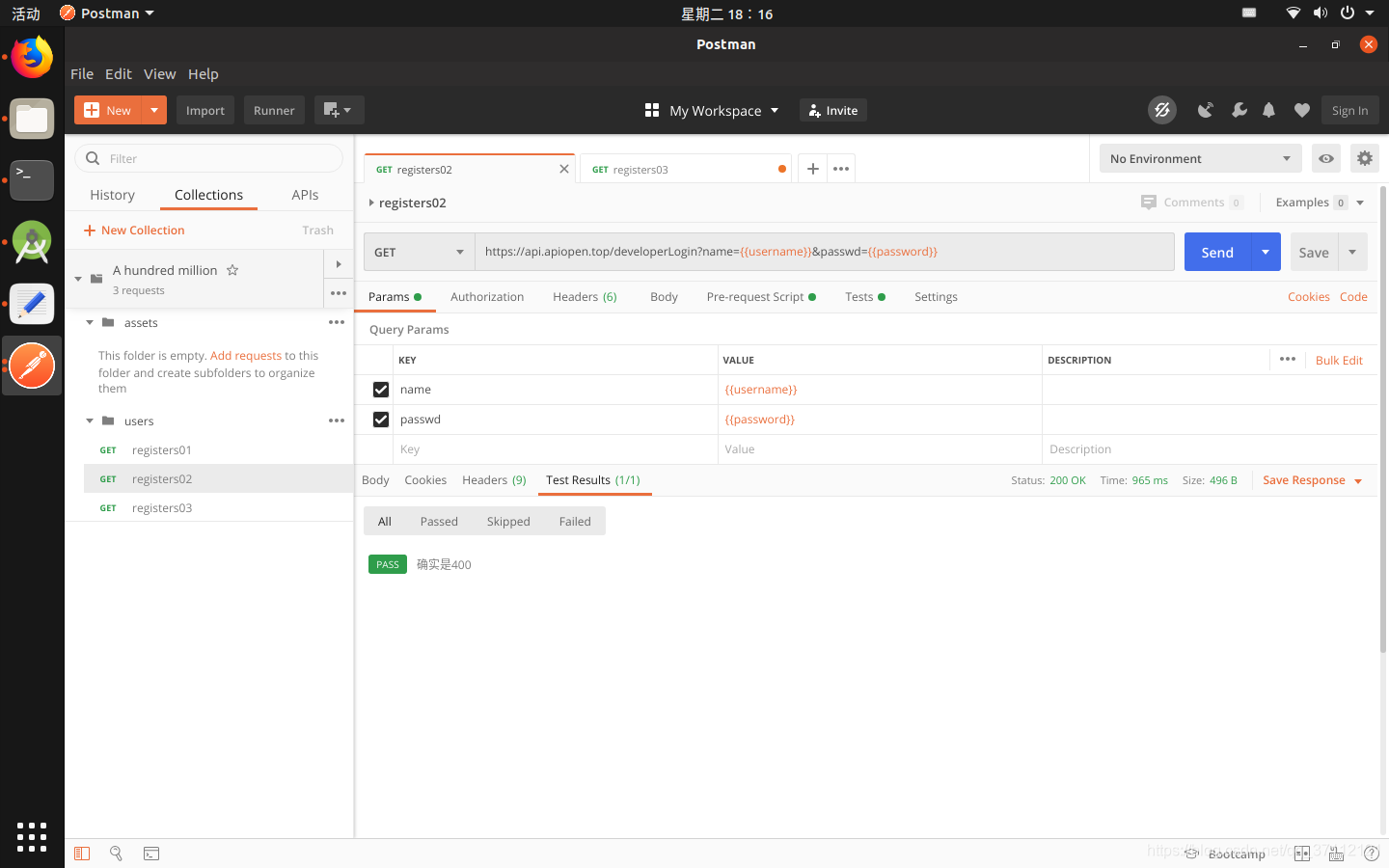
Task: Click the new window icon button
Action: [339, 110]
